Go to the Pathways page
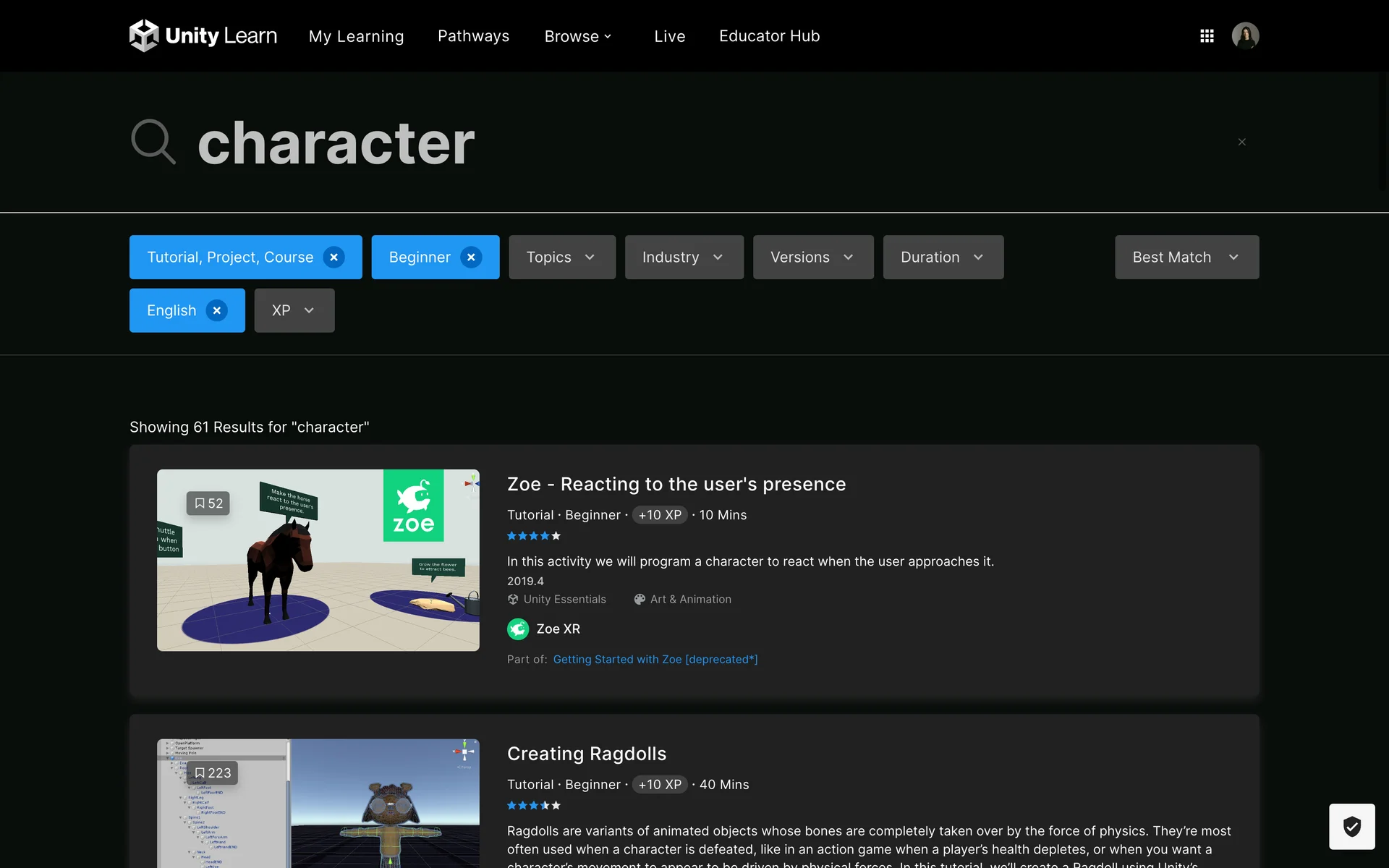The width and height of the screenshot is (1389, 868). click(473, 36)
